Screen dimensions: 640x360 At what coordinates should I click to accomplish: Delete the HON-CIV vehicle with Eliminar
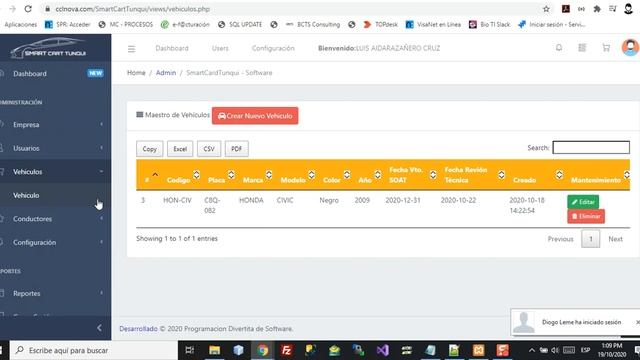coord(586,216)
